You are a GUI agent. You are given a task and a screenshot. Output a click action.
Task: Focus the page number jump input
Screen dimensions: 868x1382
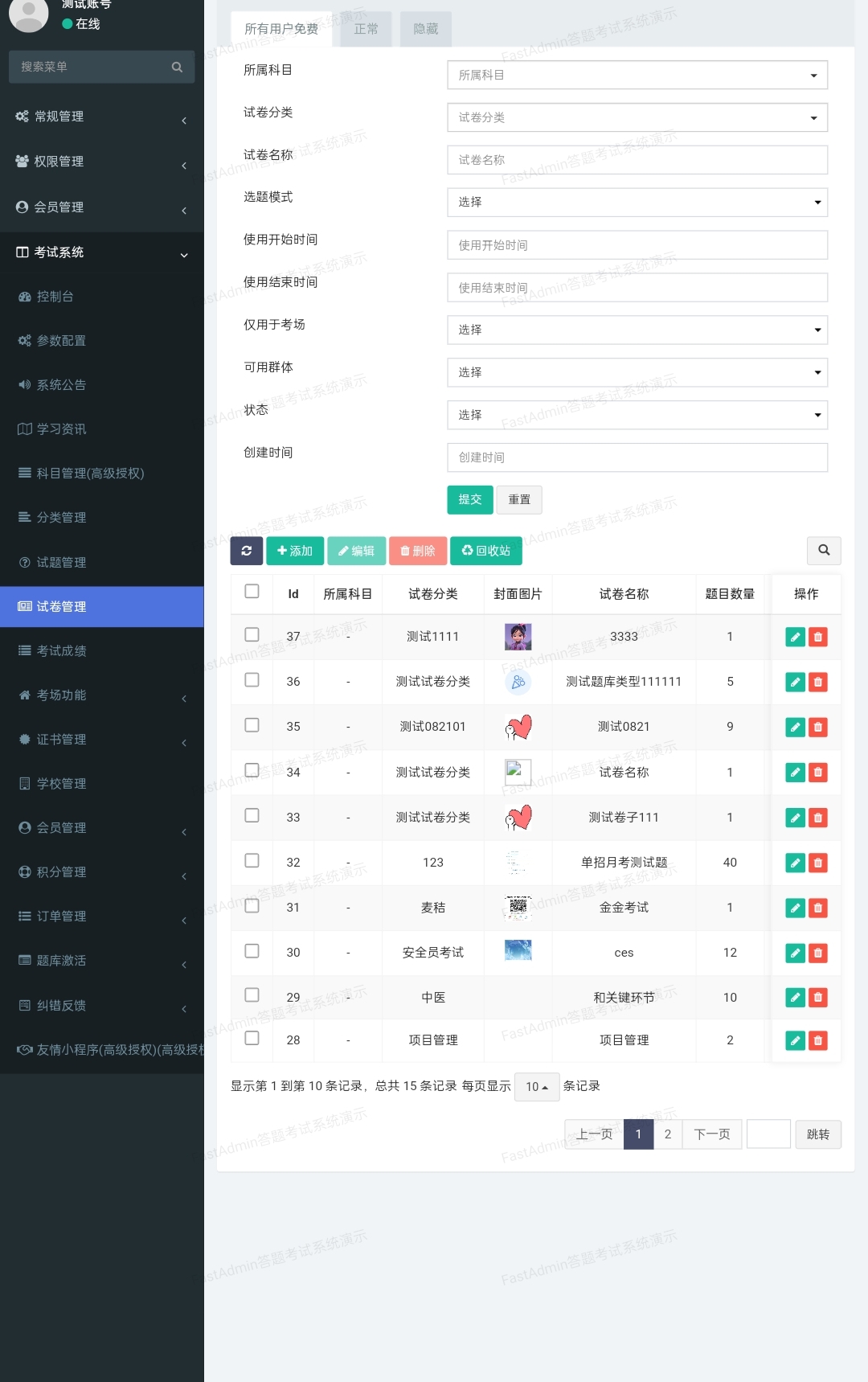coord(769,1134)
